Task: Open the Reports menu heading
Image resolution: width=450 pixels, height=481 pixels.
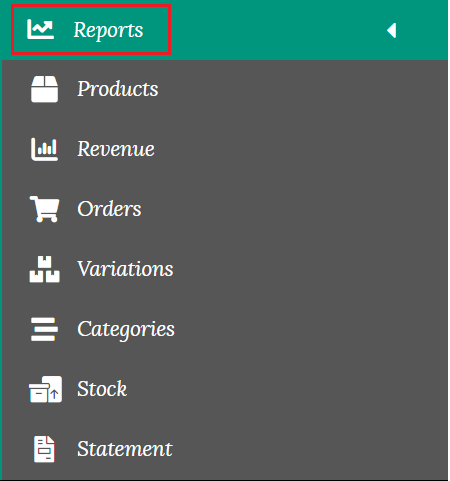Action: (x=108, y=30)
